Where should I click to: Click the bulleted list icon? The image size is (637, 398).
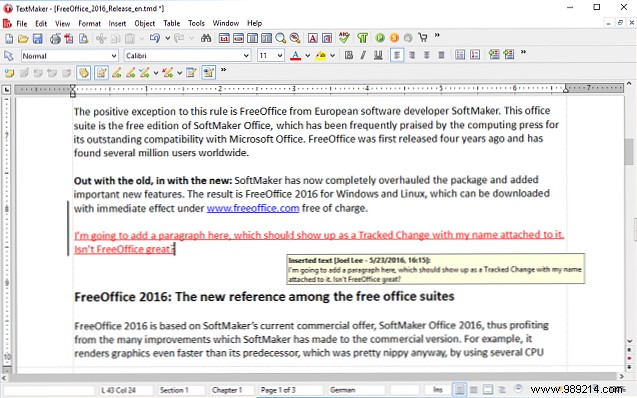pos(460,55)
